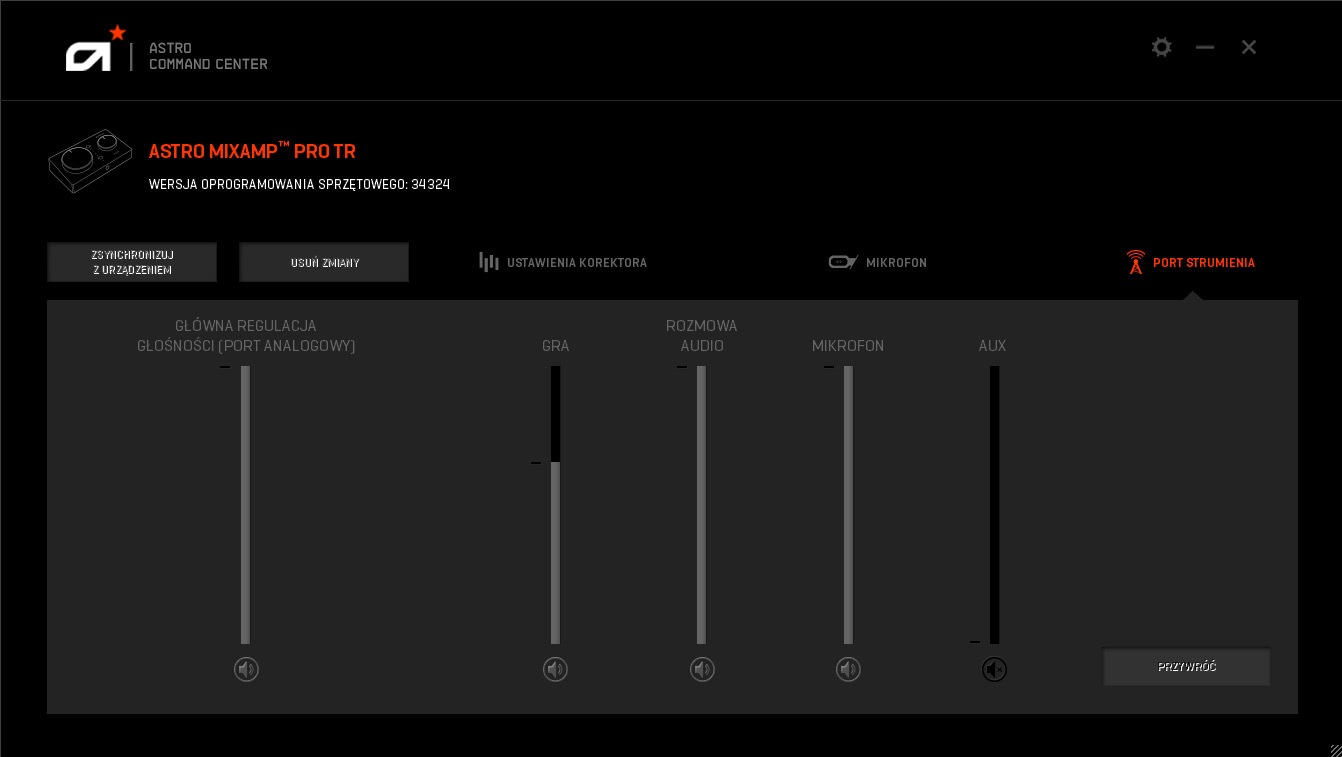This screenshot has width=1342, height=757.
Task: Click the Usuń zmiany button
Action: coord(324,263)
